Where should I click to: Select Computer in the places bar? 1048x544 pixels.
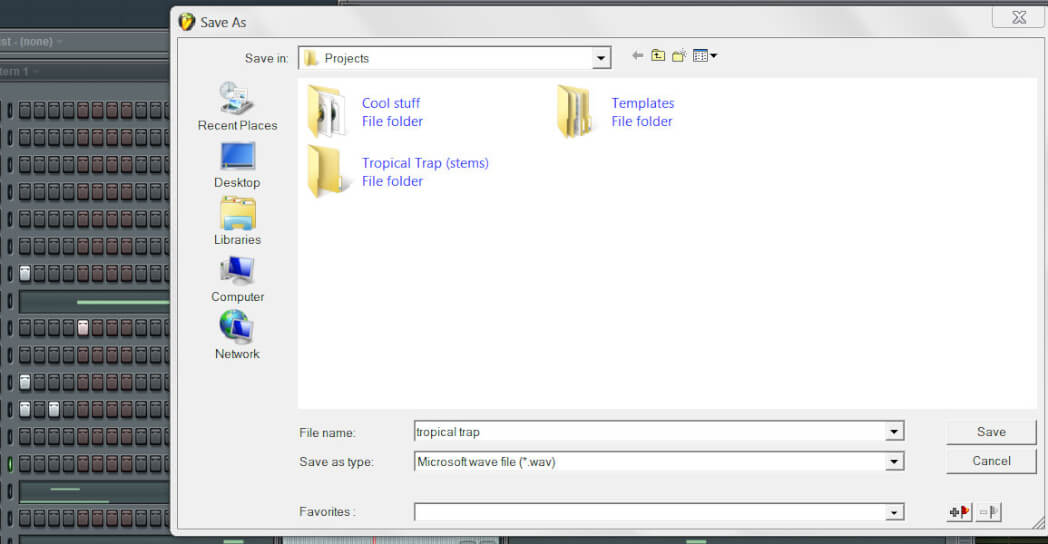point(237,278)
